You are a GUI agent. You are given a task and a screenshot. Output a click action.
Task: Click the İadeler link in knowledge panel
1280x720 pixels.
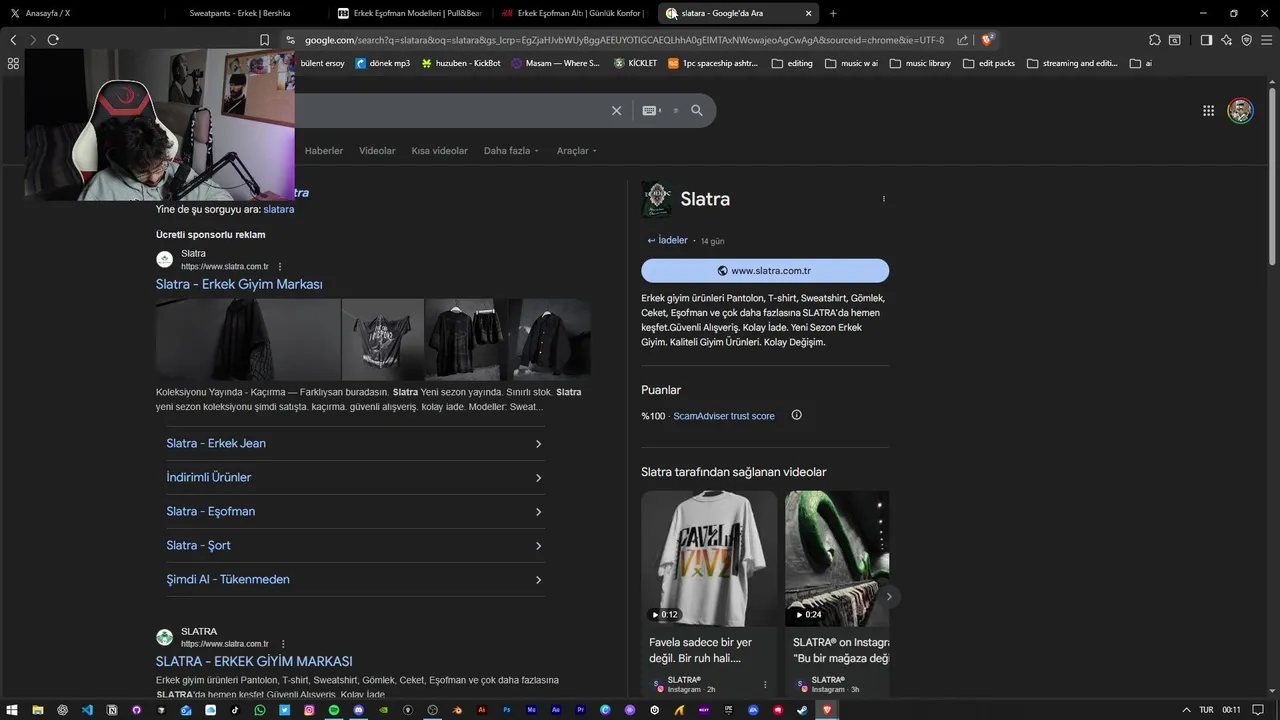pos(667,240)
